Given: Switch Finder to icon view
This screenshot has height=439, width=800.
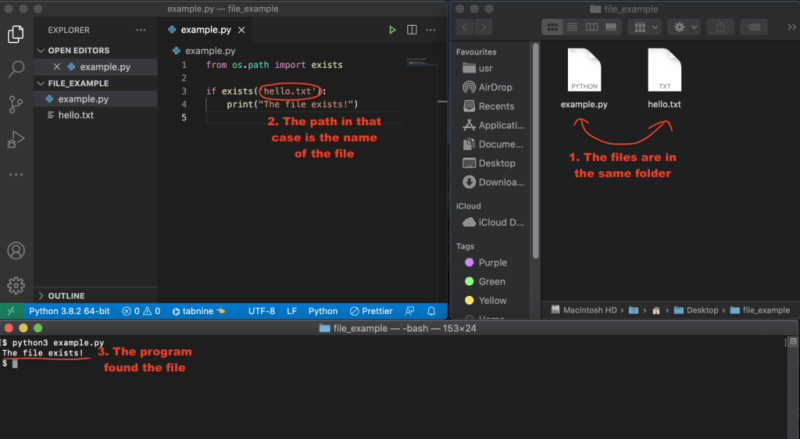Looking at the screenshot, I should coord(552,27).
